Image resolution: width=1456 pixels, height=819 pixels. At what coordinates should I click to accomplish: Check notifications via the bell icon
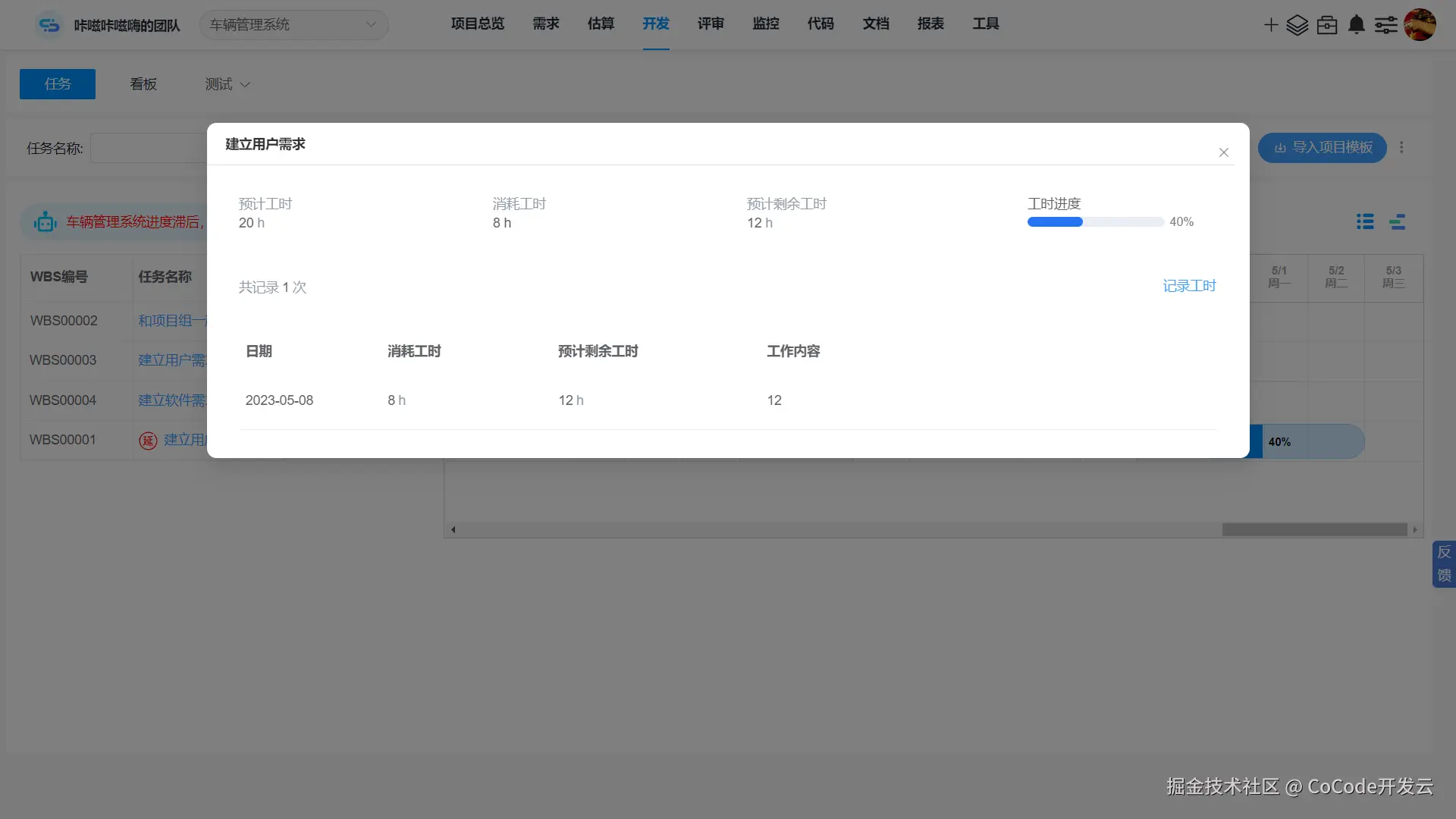tap(1357, 25)
